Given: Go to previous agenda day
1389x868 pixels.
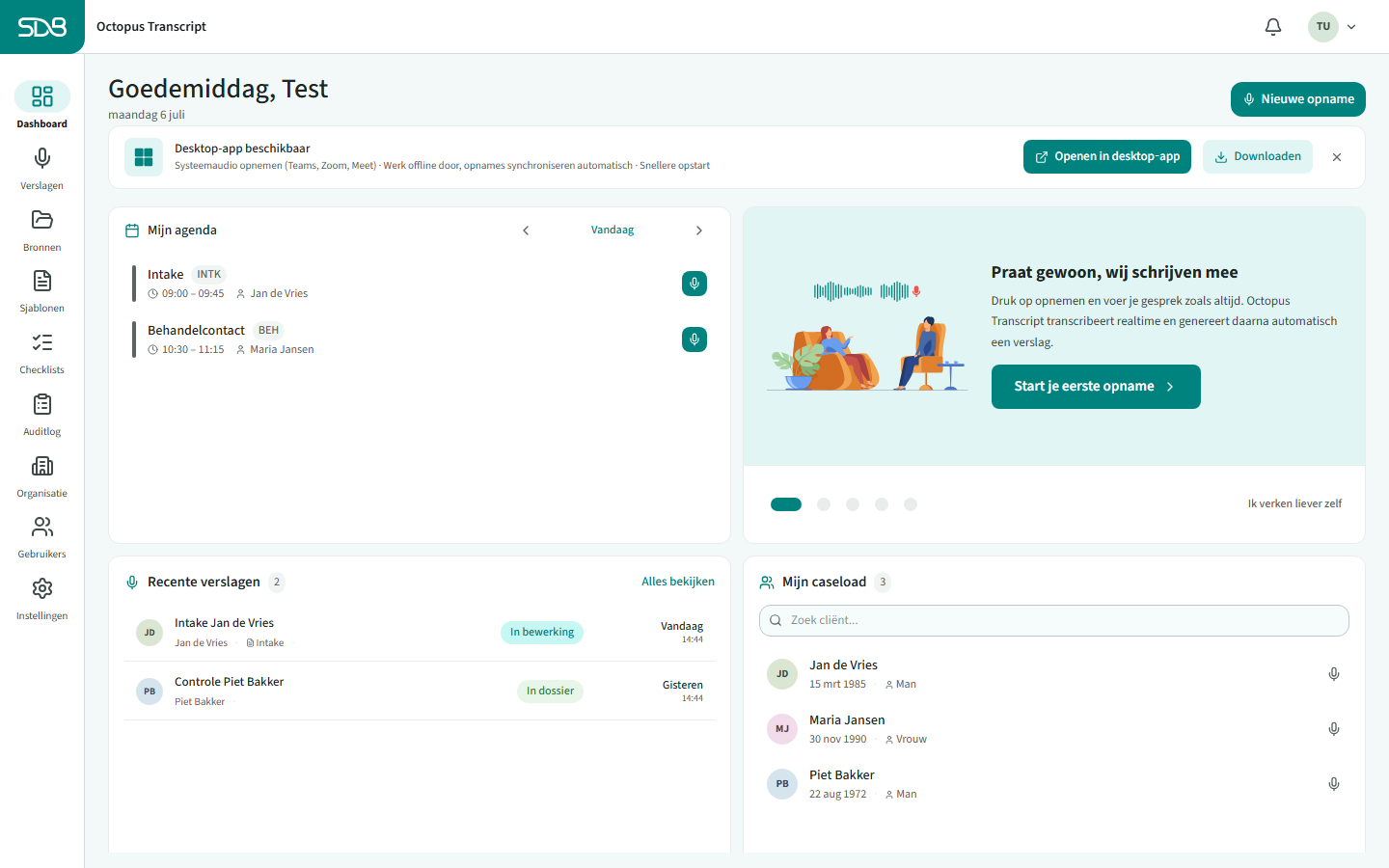Looking at the screenshot, I should coord(526,231).
